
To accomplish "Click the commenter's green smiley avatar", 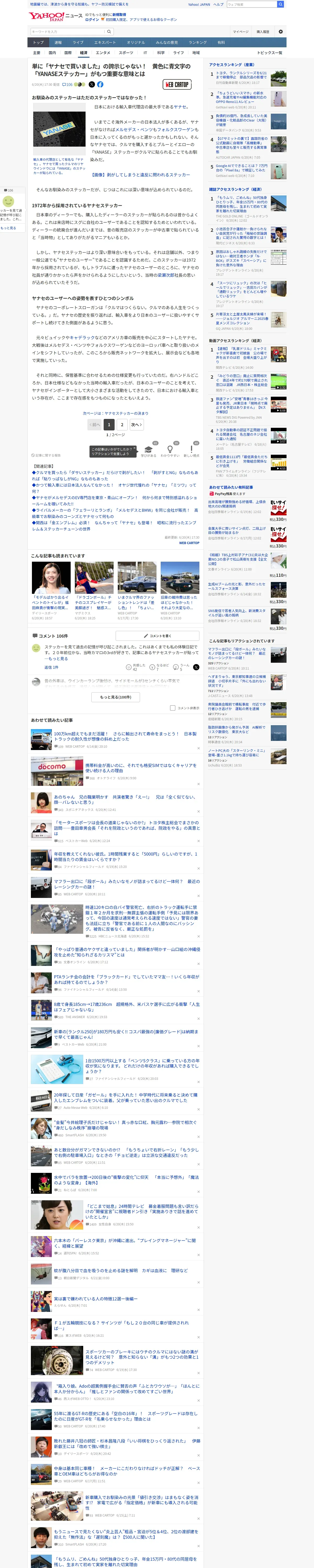I will 36,648.
